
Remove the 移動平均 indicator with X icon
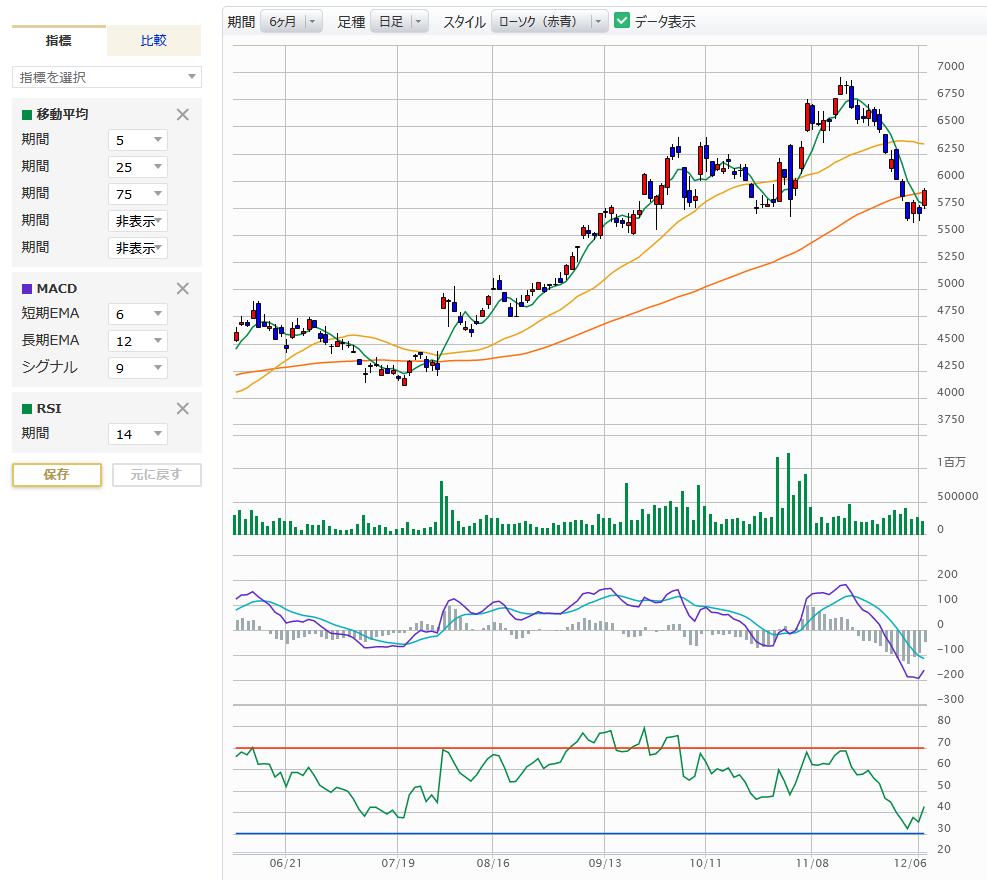point(182,114)
